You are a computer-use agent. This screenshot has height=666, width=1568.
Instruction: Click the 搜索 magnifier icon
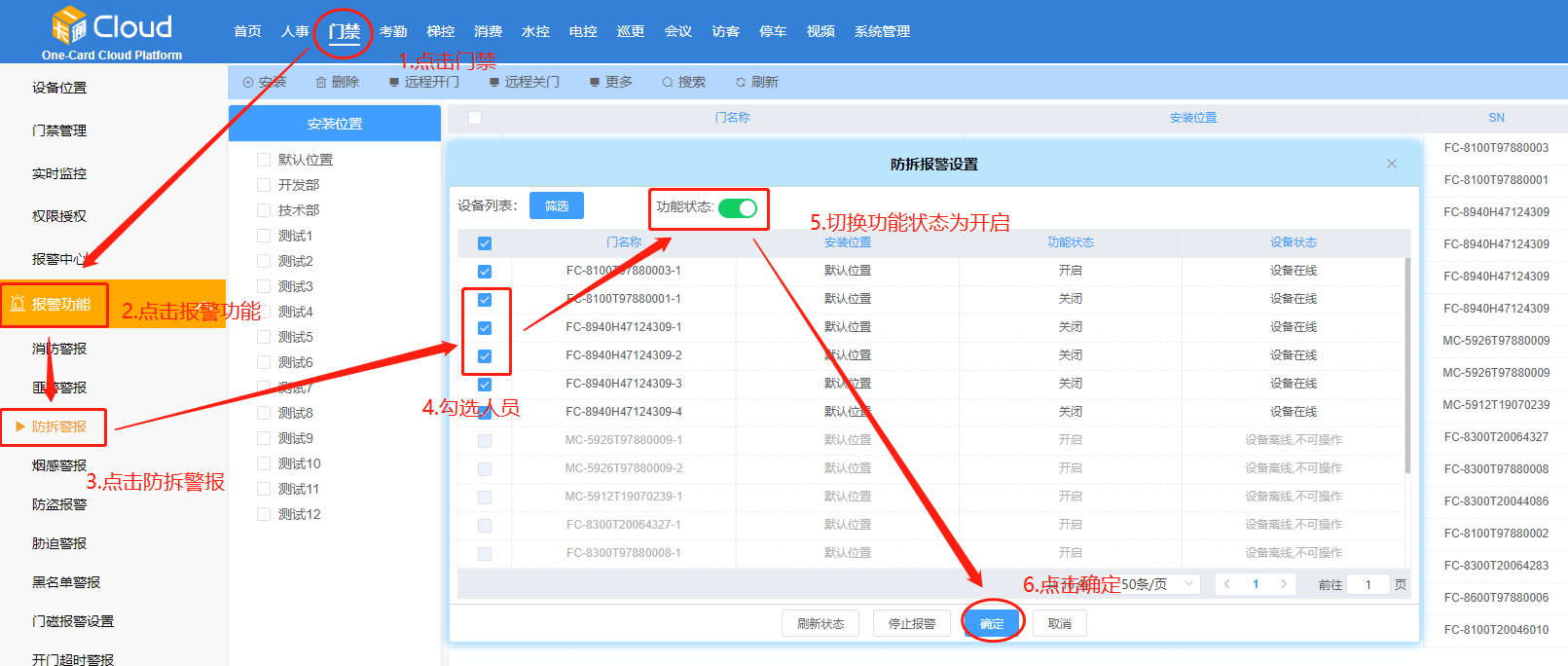coord(668,83)
